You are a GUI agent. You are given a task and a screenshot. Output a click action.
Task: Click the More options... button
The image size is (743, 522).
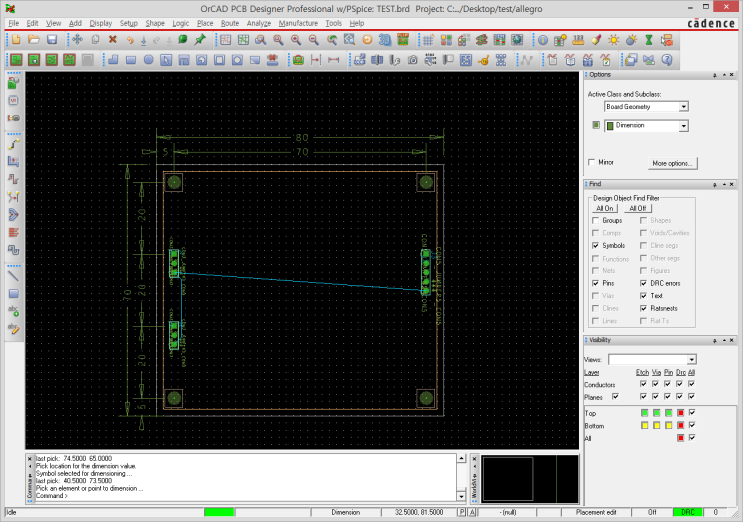[671, 162]
